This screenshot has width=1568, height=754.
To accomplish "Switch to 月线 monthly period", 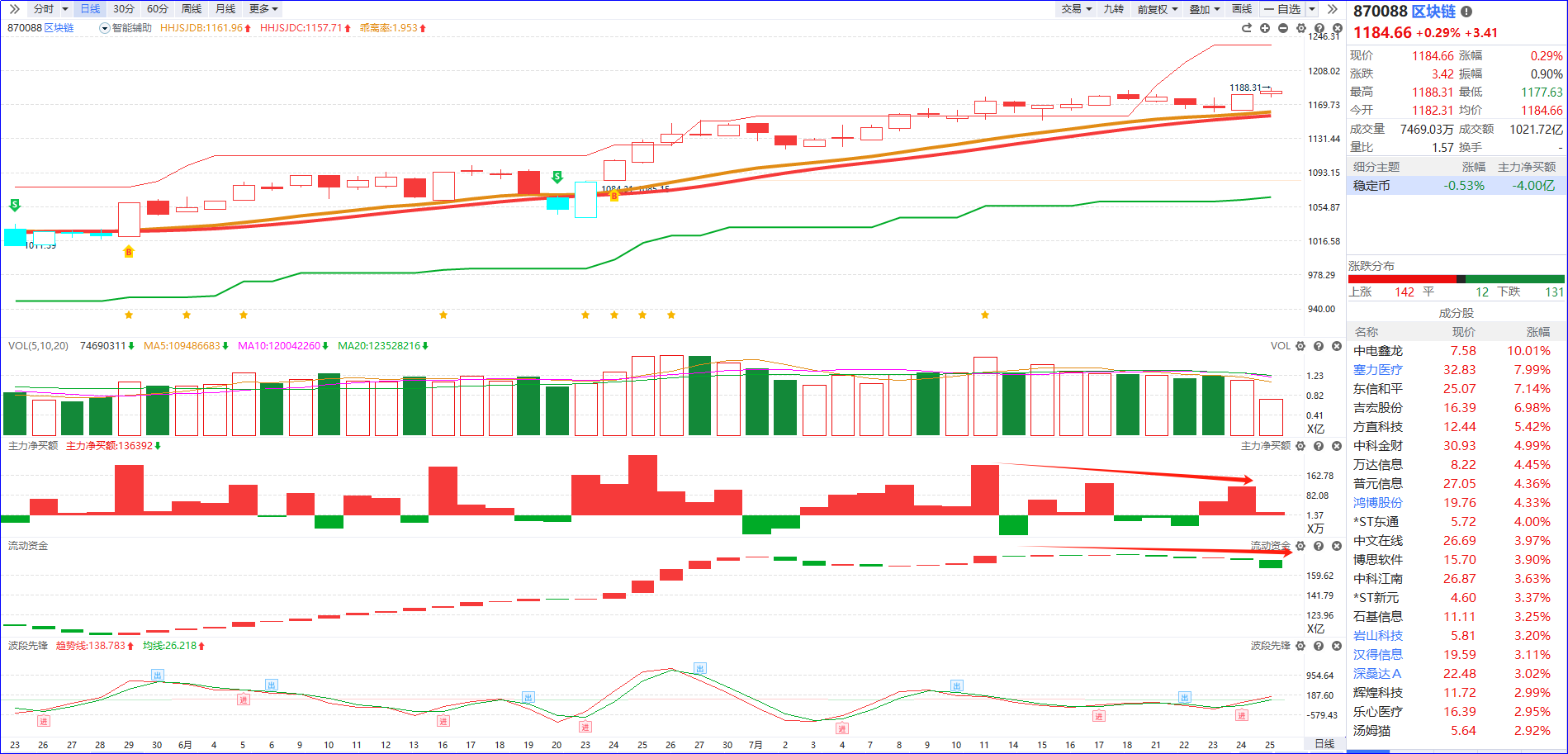I will click(225, 9).
